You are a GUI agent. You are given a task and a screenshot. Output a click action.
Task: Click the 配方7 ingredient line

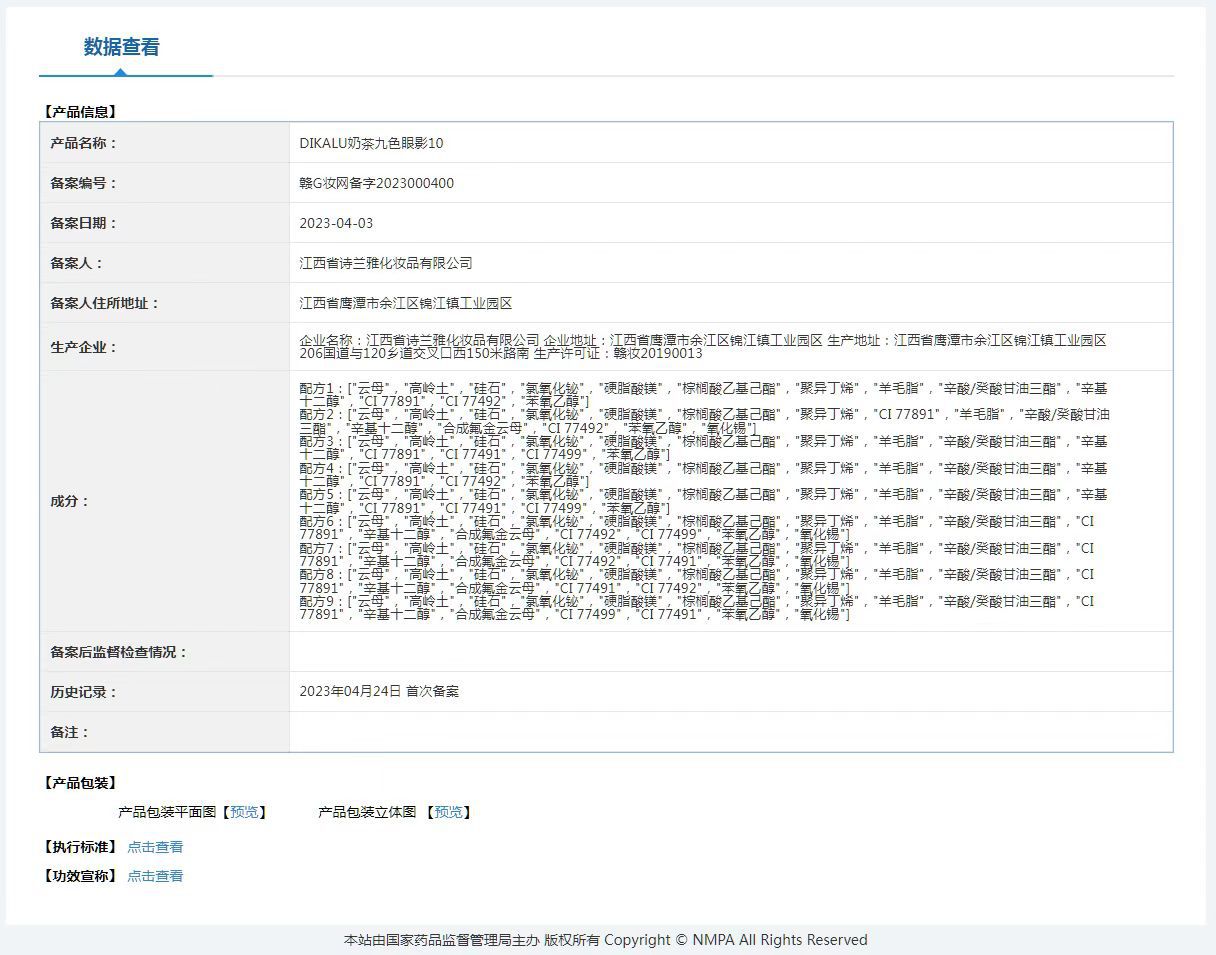coord(697,555)
